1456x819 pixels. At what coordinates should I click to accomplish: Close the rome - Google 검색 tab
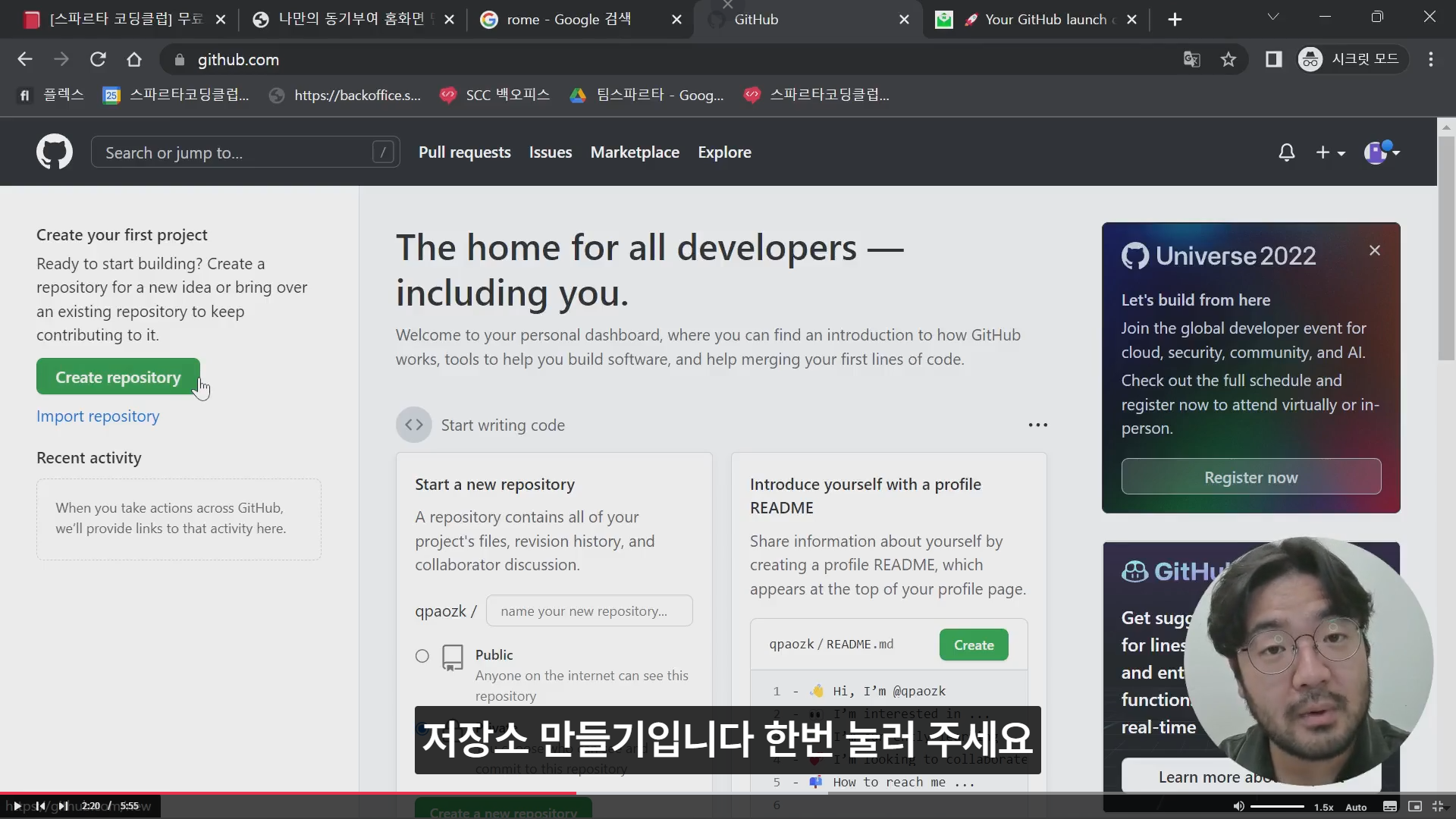click(676, 20)
